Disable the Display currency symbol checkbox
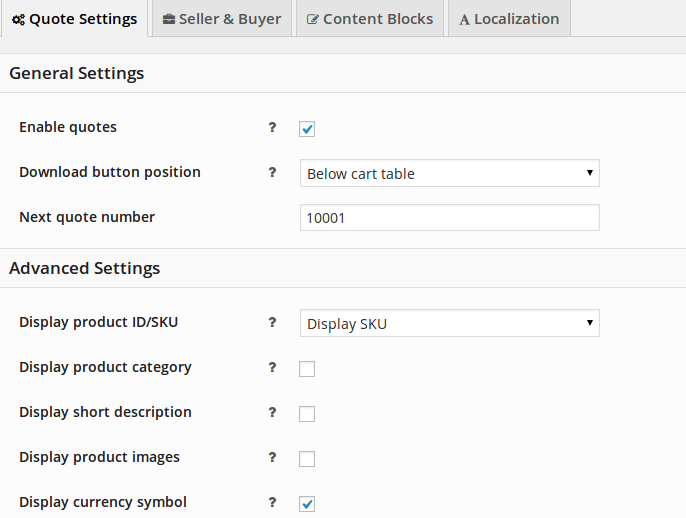 pyautogui.click(x=307, y=504)
